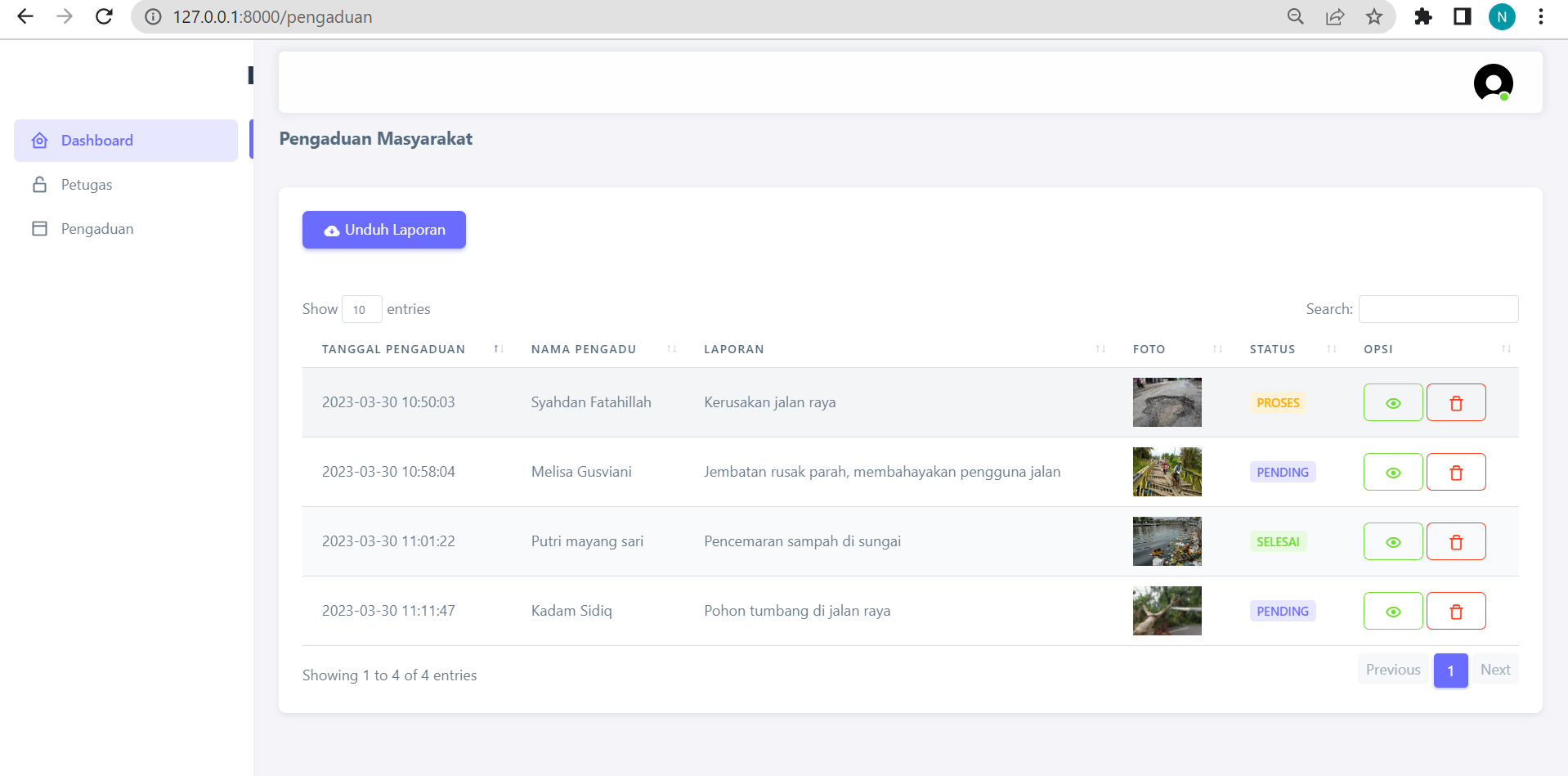Click the SELESAI status badge
The image size is (1568, 776).
pos(1278,542)
